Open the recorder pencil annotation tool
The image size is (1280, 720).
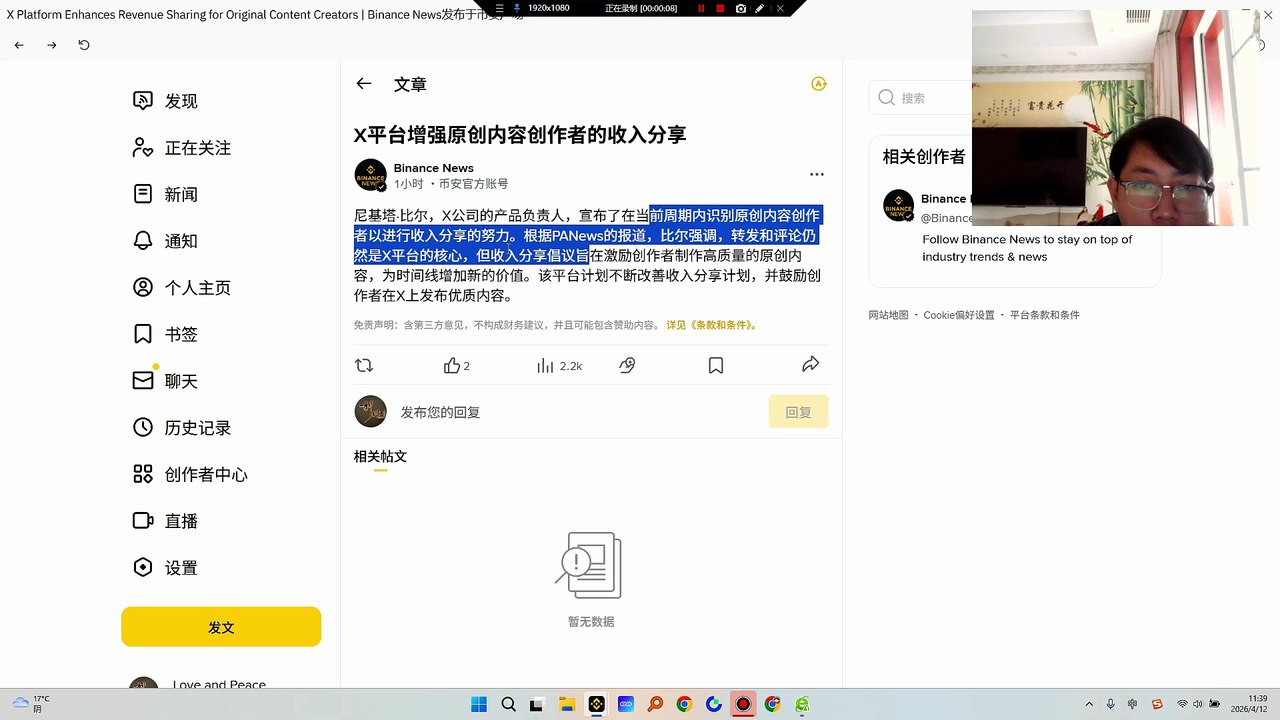(760, 8)
